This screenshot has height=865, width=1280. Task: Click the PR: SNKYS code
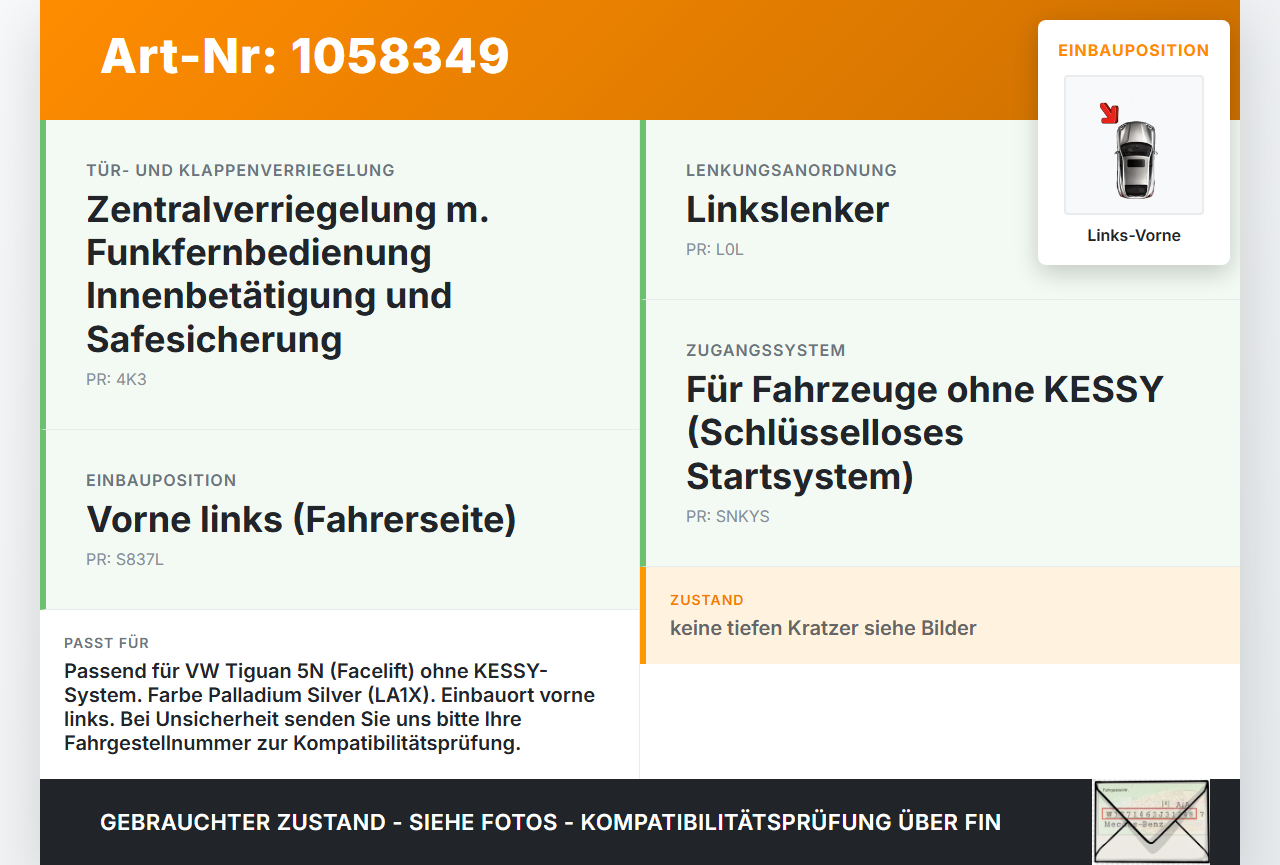728,517
